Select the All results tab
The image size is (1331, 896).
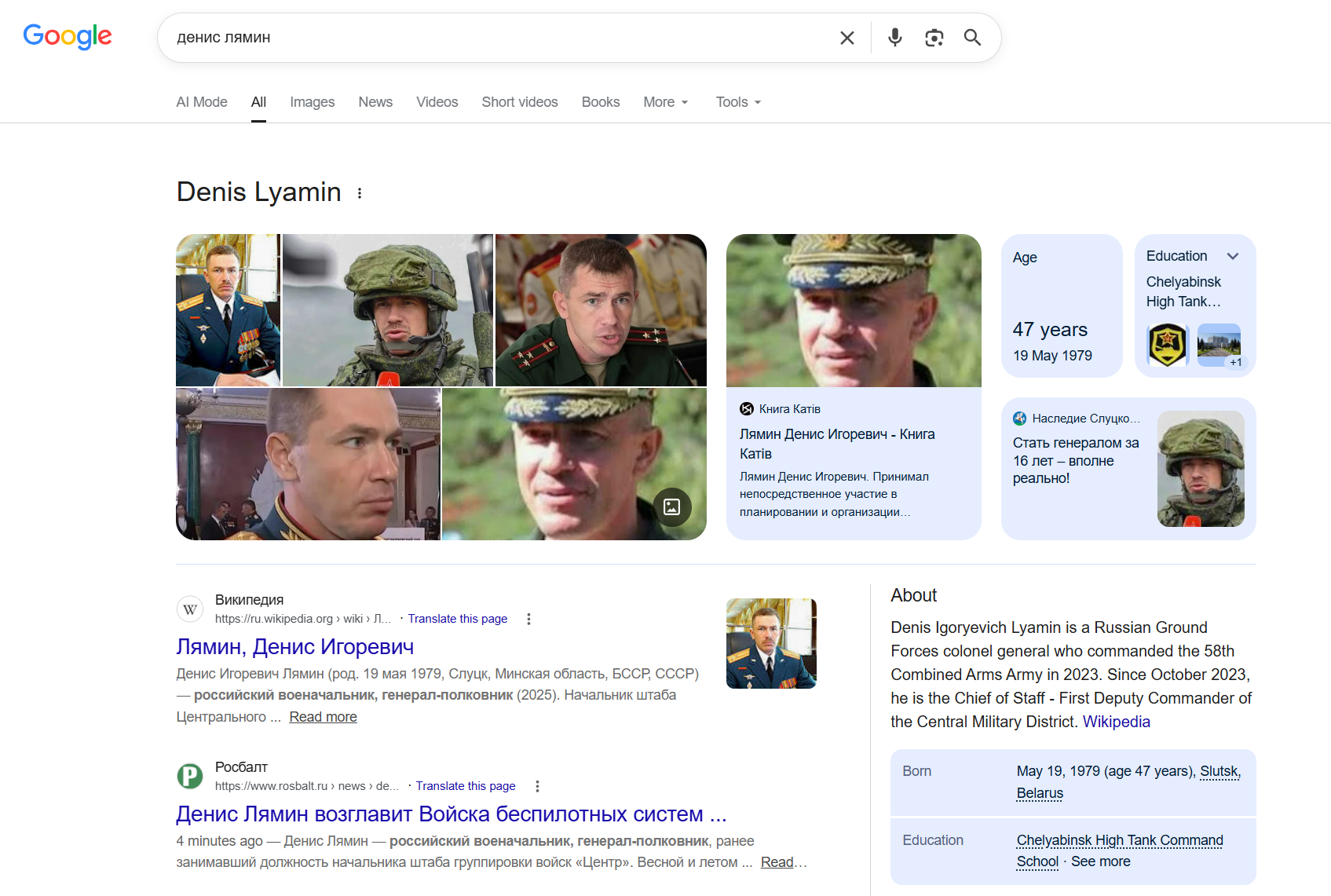259,102
